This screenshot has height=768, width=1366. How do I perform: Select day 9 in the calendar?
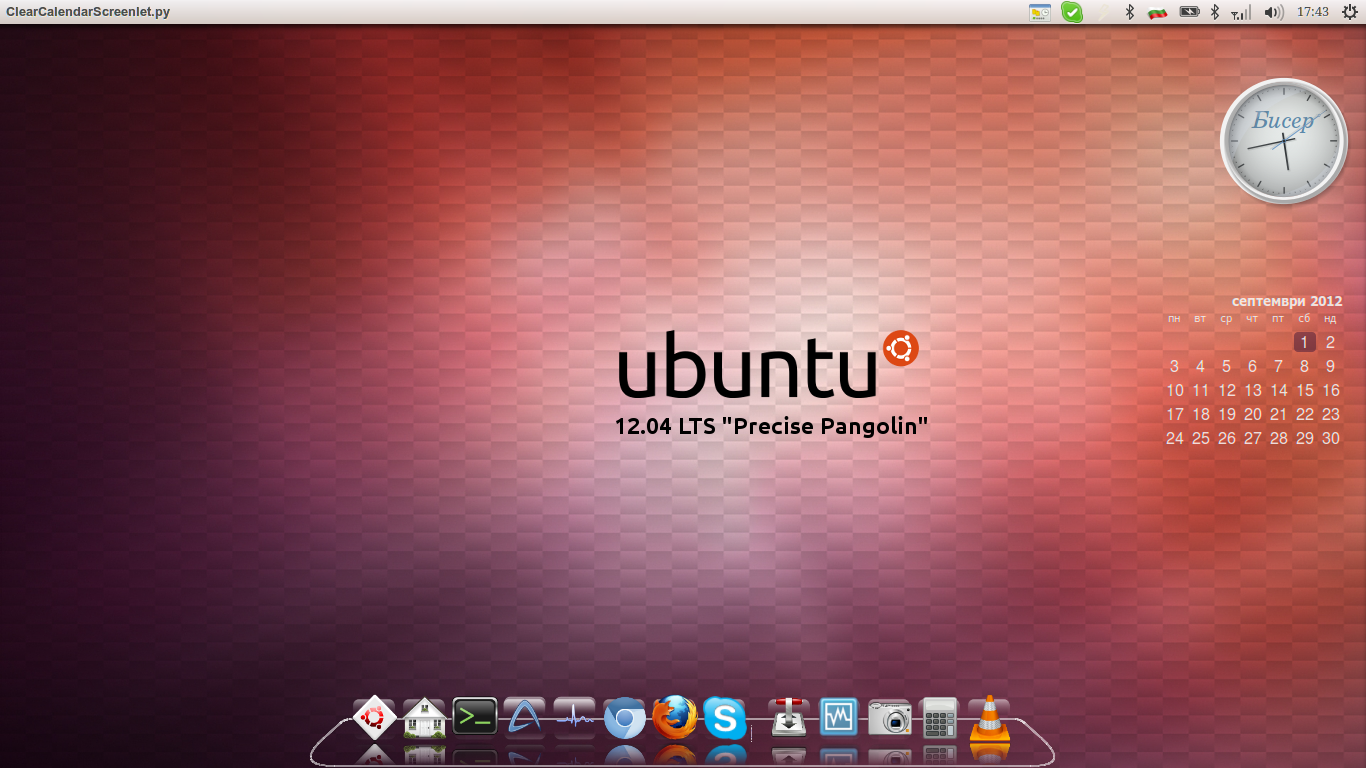1330,366
